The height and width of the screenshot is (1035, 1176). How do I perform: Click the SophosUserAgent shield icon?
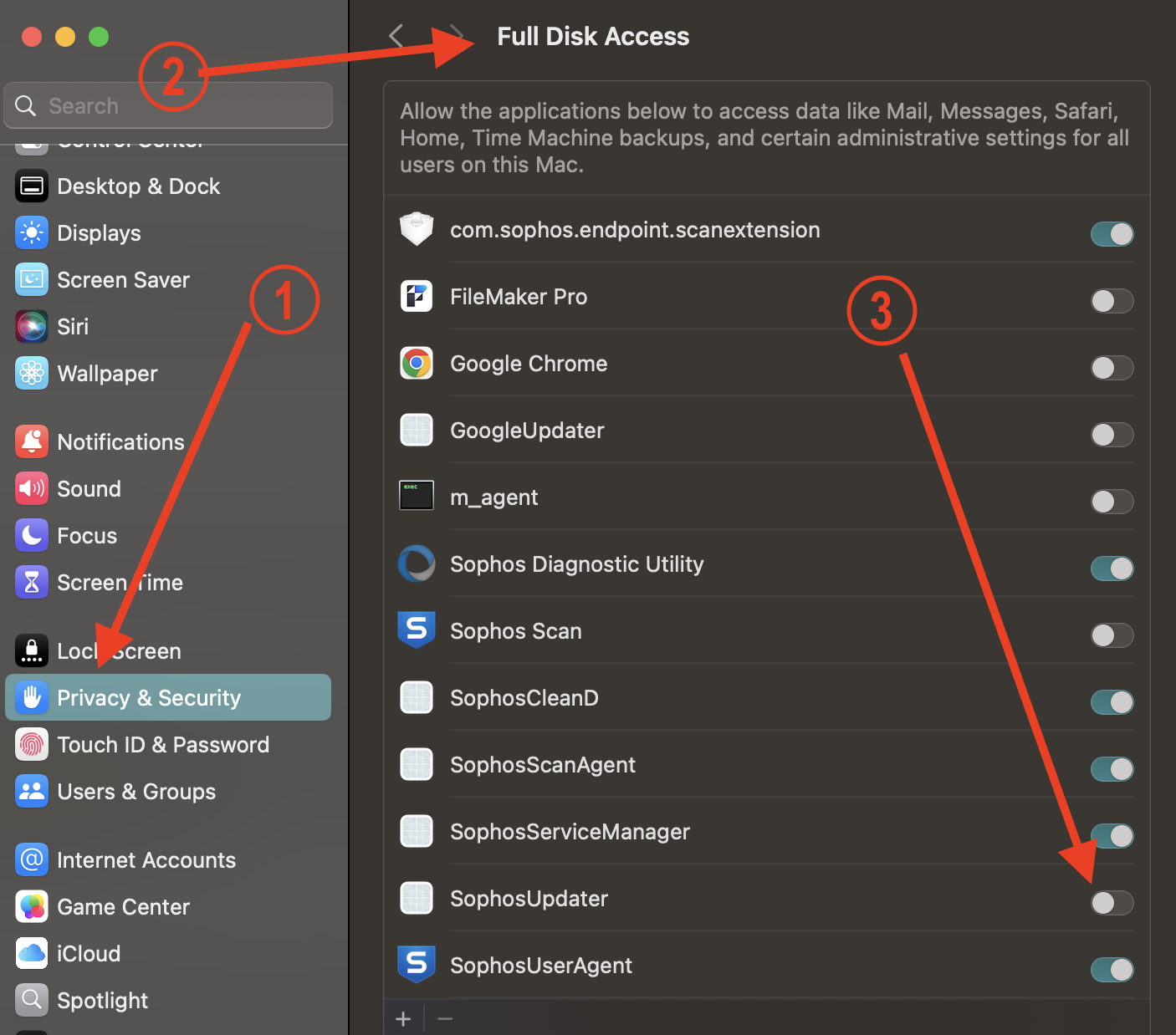pyautogui.click(x=417, y=965)
